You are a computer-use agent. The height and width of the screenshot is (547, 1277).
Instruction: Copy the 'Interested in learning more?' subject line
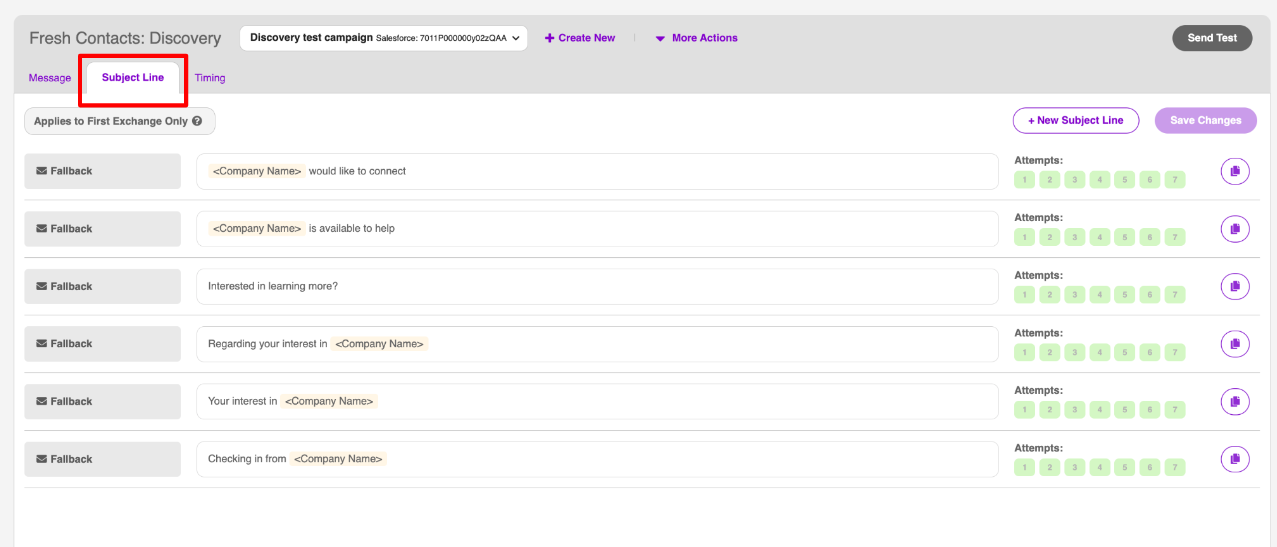tap(1235, 286)
